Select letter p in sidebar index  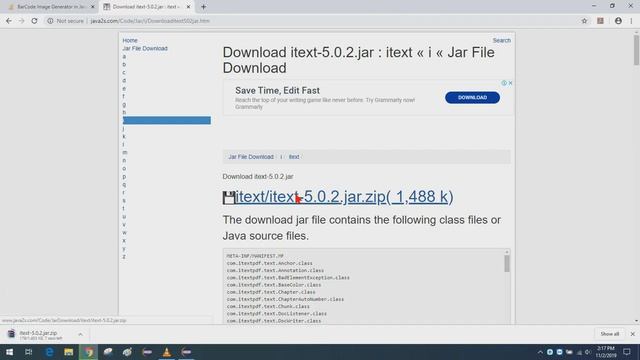[124, 176]
